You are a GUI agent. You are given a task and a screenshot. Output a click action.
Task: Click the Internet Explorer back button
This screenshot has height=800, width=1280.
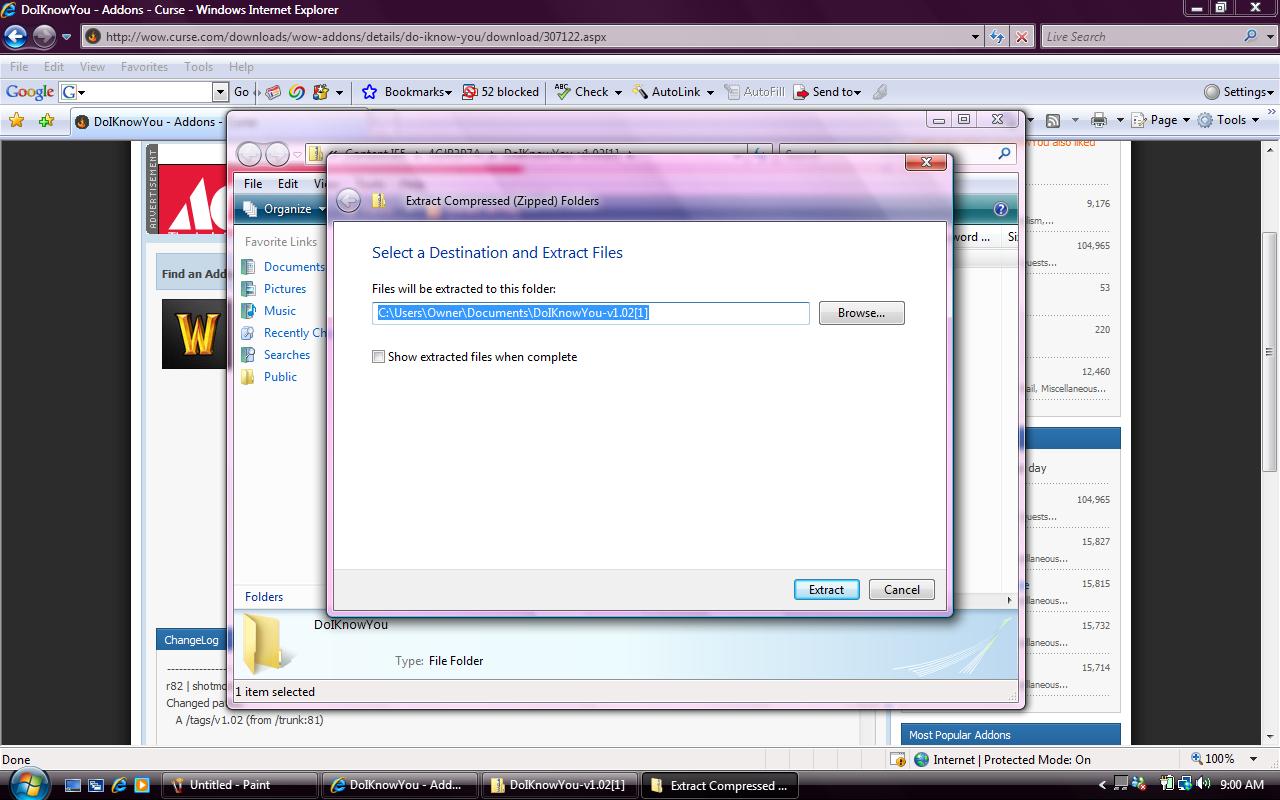click(16, 37)
